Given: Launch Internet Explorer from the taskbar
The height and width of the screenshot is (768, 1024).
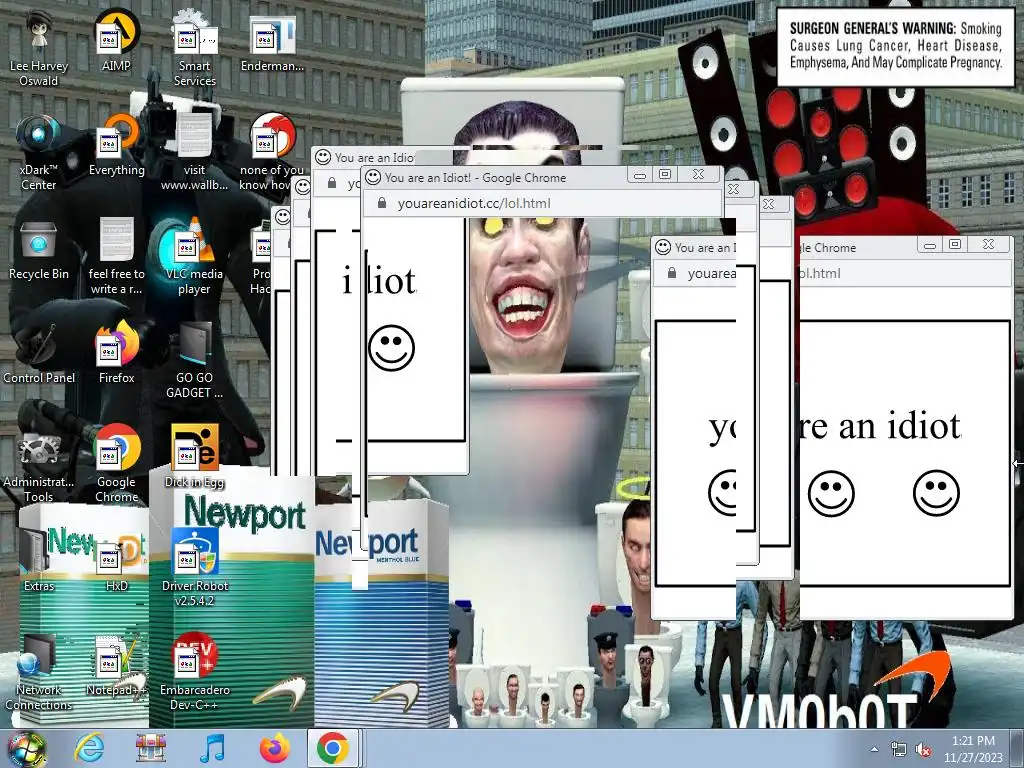Looking at the screenshot, I should click(89, 748).
